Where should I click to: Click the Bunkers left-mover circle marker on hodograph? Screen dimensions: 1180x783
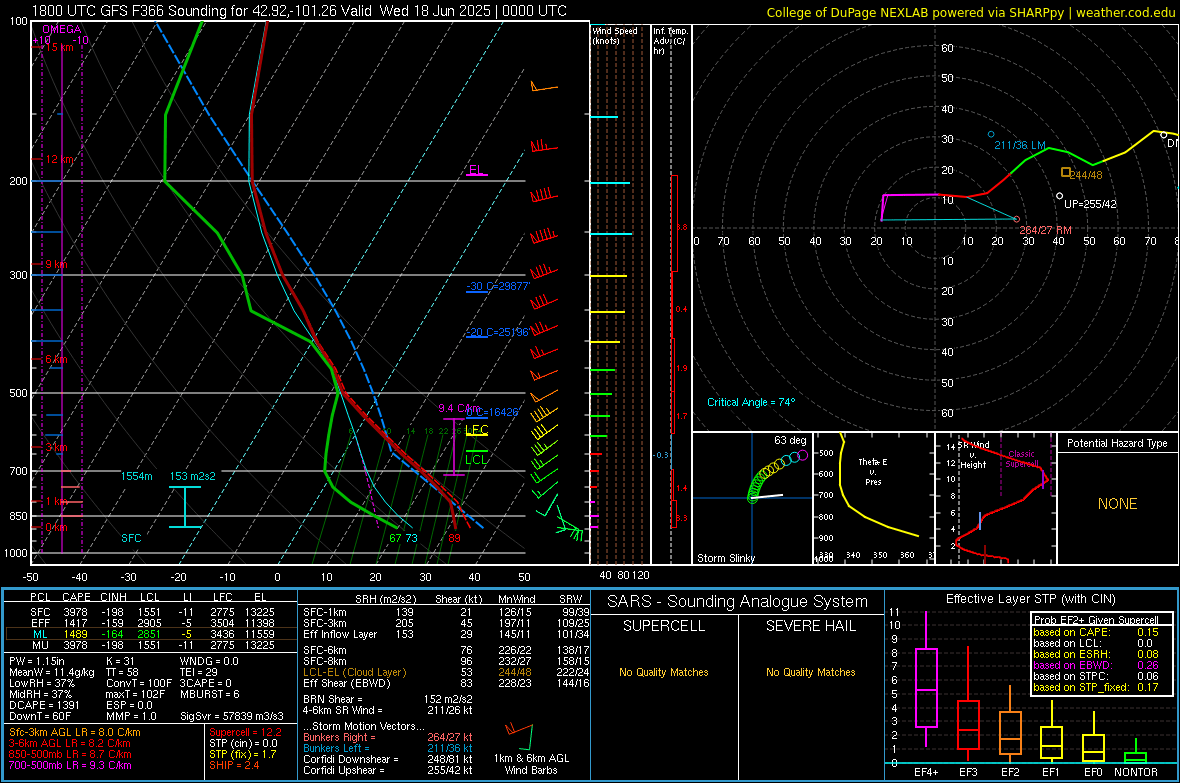(x=991, y=134)
